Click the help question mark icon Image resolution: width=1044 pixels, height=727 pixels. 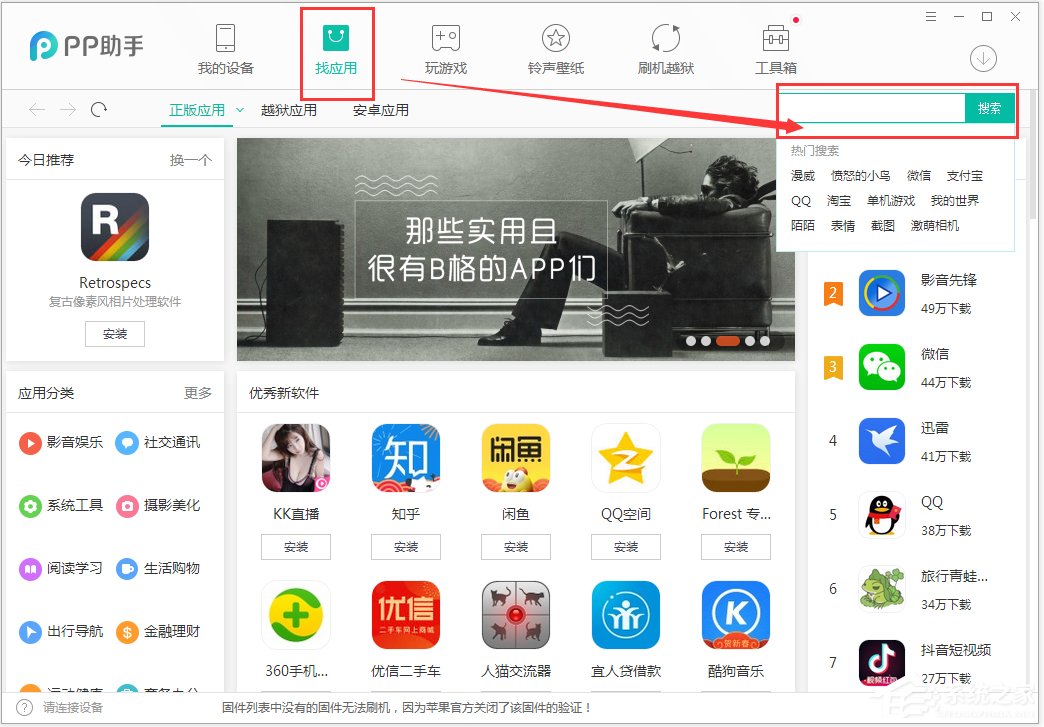click(x=24, y=707)
